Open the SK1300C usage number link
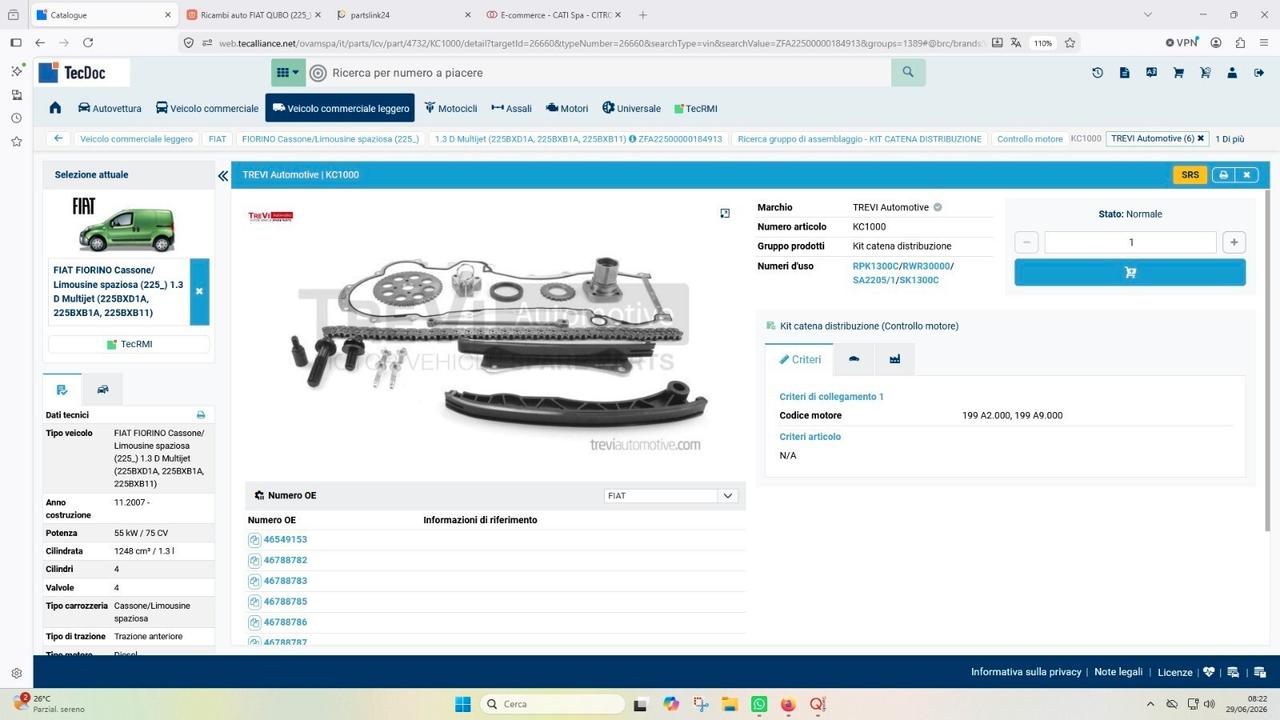The height and width of the screenshot is (720, 1280). point(919,280)
